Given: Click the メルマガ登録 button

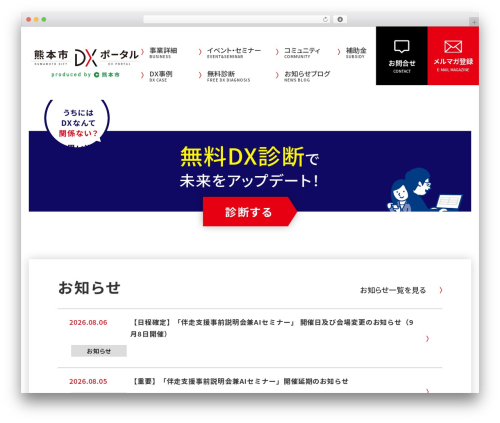Looking at the screenshot, I should coord(453,56).
